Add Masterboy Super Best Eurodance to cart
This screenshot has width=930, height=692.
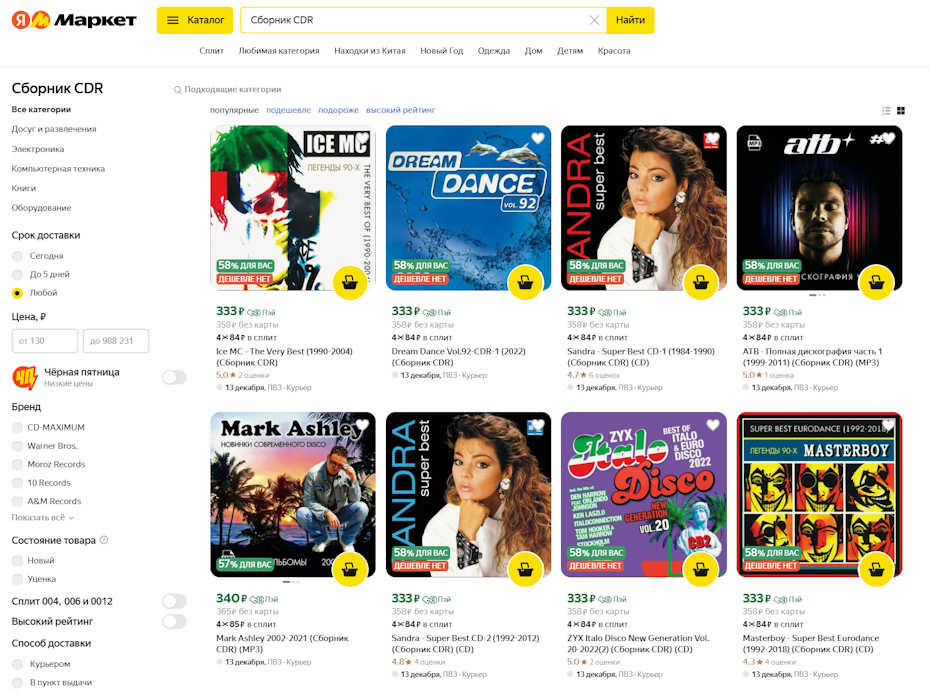point(876,570)
